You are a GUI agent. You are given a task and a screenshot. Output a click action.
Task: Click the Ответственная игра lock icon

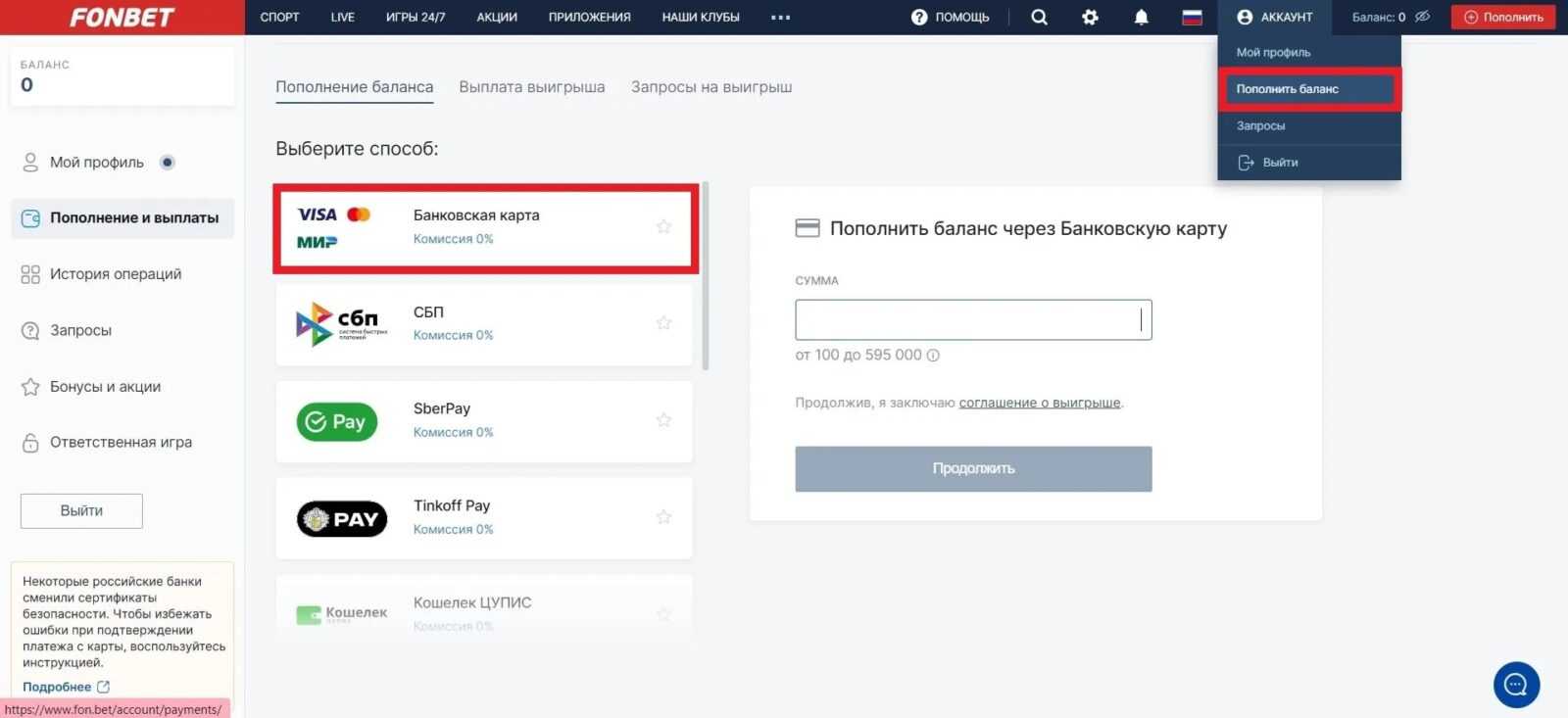pos(30,443)
